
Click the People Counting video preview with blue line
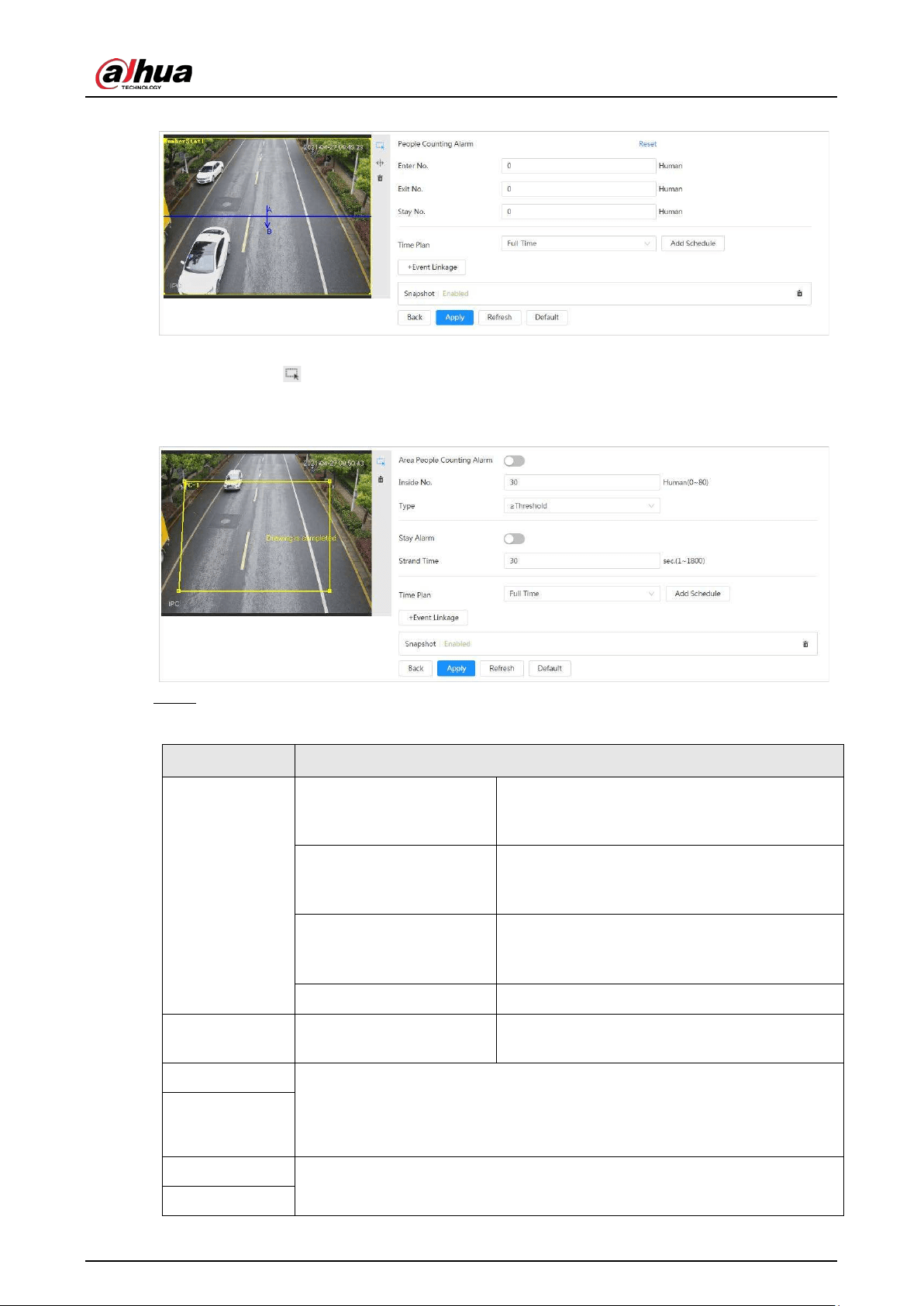(267, 217)
